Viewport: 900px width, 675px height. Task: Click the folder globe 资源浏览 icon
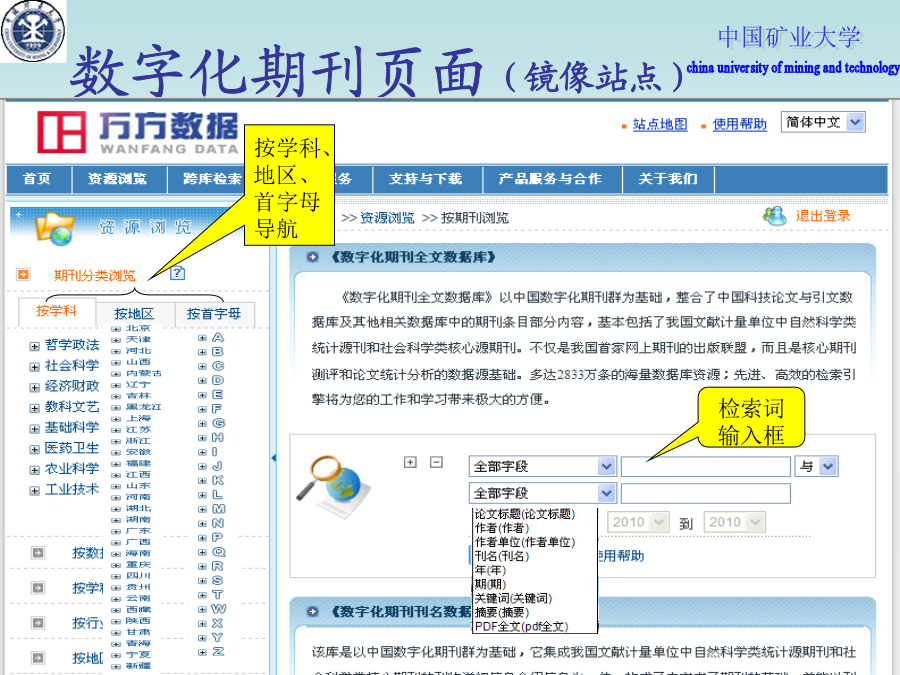(x=55, y=228)
